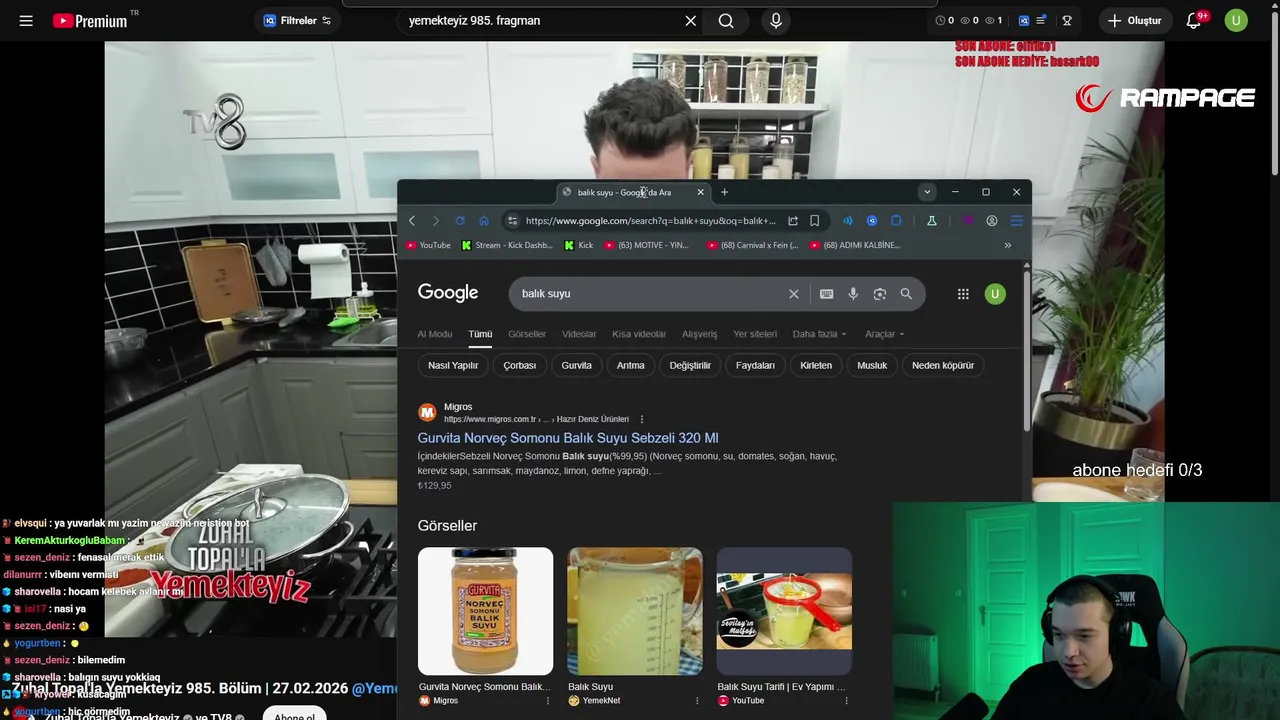Open the browser main menu
1280x720 pixels.
(1016, 221)
